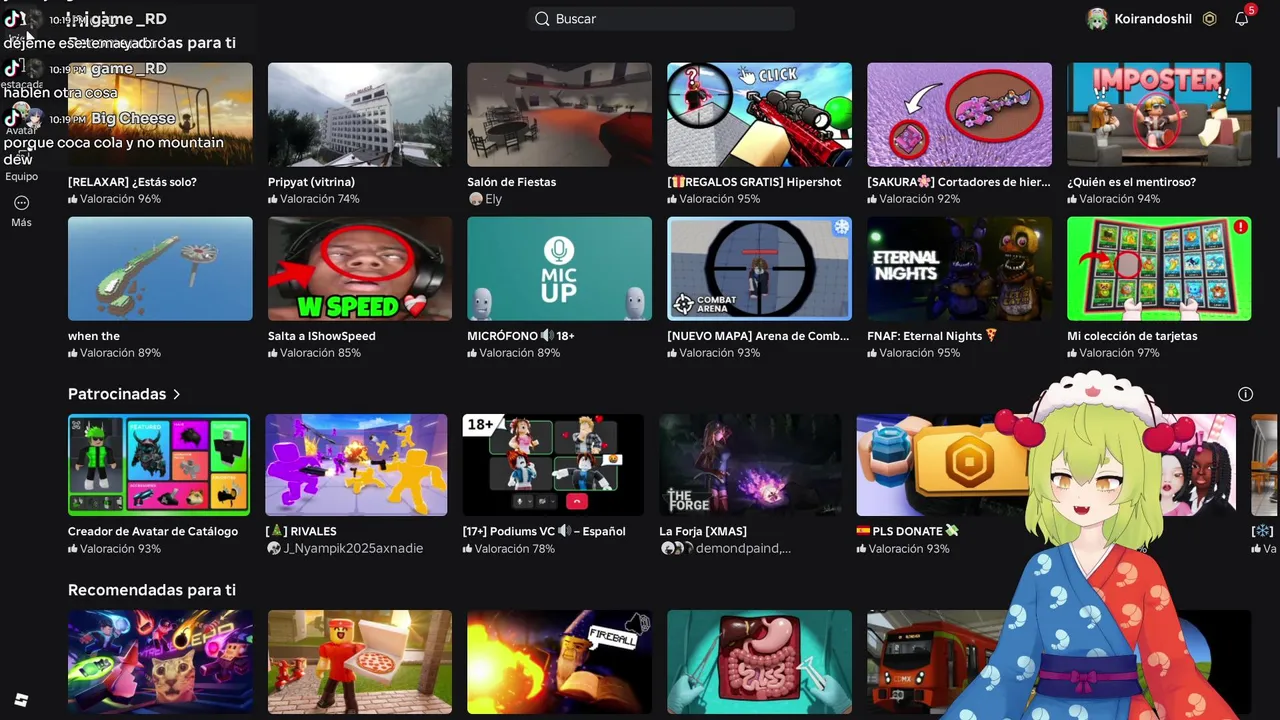Open the RIVALES sponsored thumbnail

click(356, 465)
